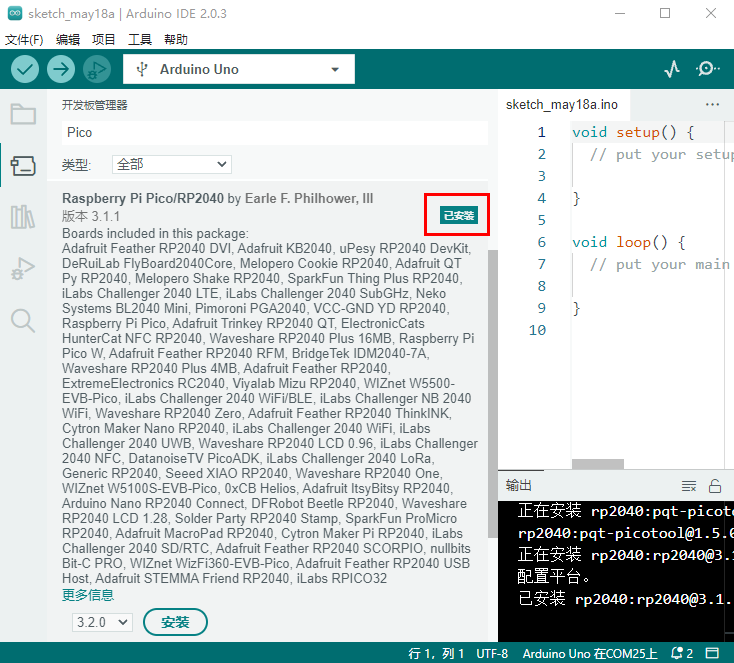Open the Library Manager sidebar icon
Screen dimensions: 734x663
23,217
